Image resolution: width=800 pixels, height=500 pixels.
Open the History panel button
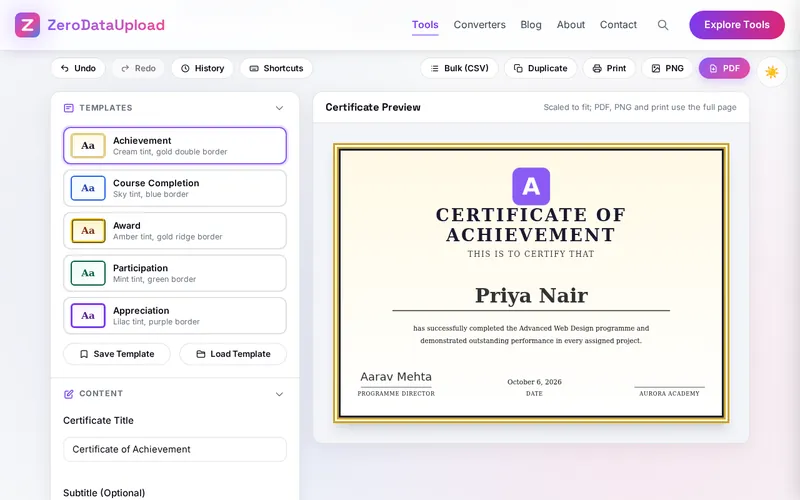coord(203,68)
